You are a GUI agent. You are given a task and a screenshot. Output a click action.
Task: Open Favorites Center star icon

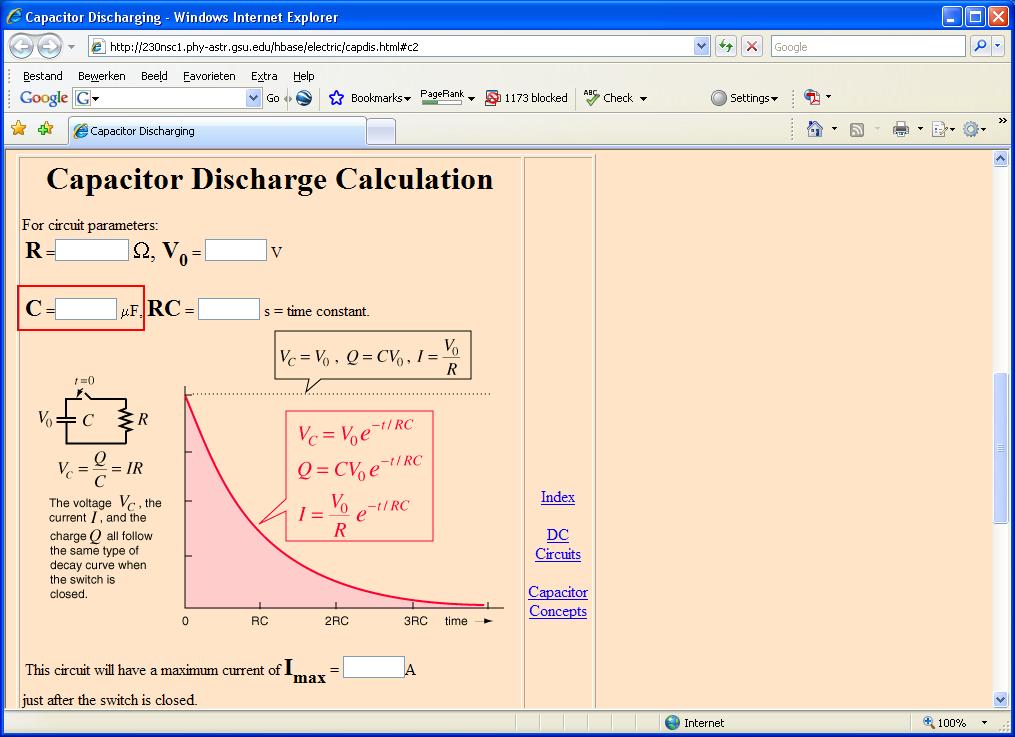point(18,129)
